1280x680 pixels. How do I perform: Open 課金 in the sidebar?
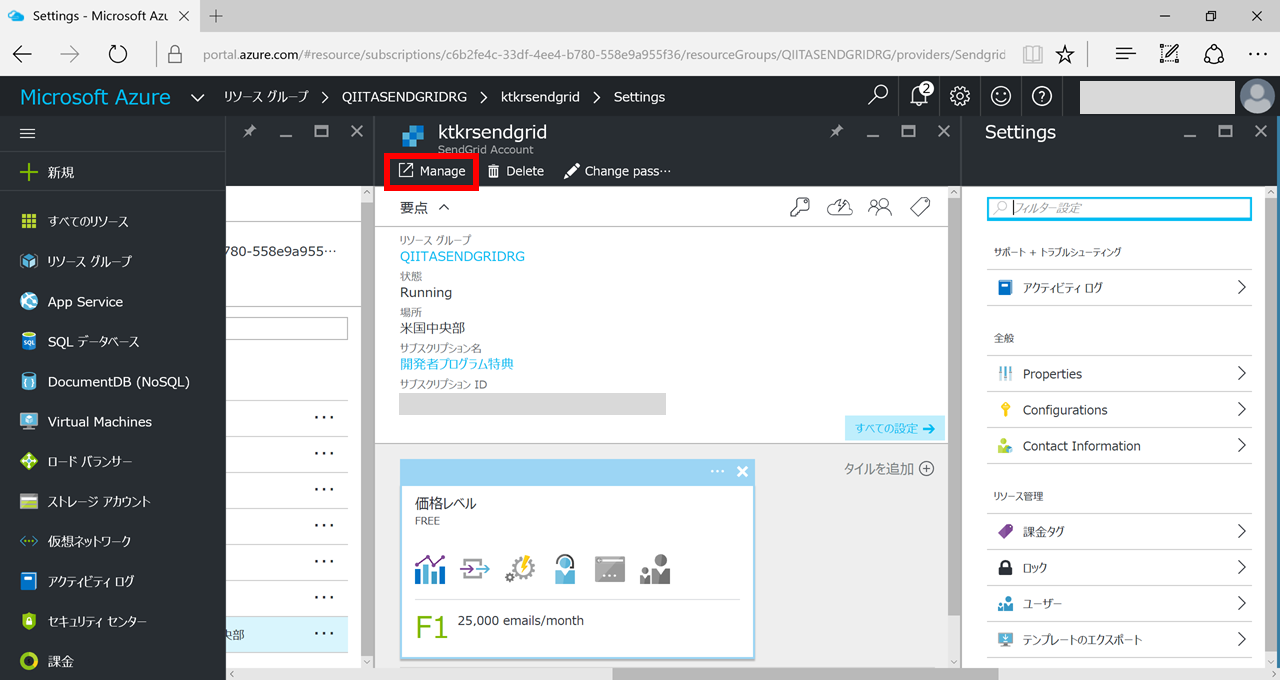pos(113,661)
